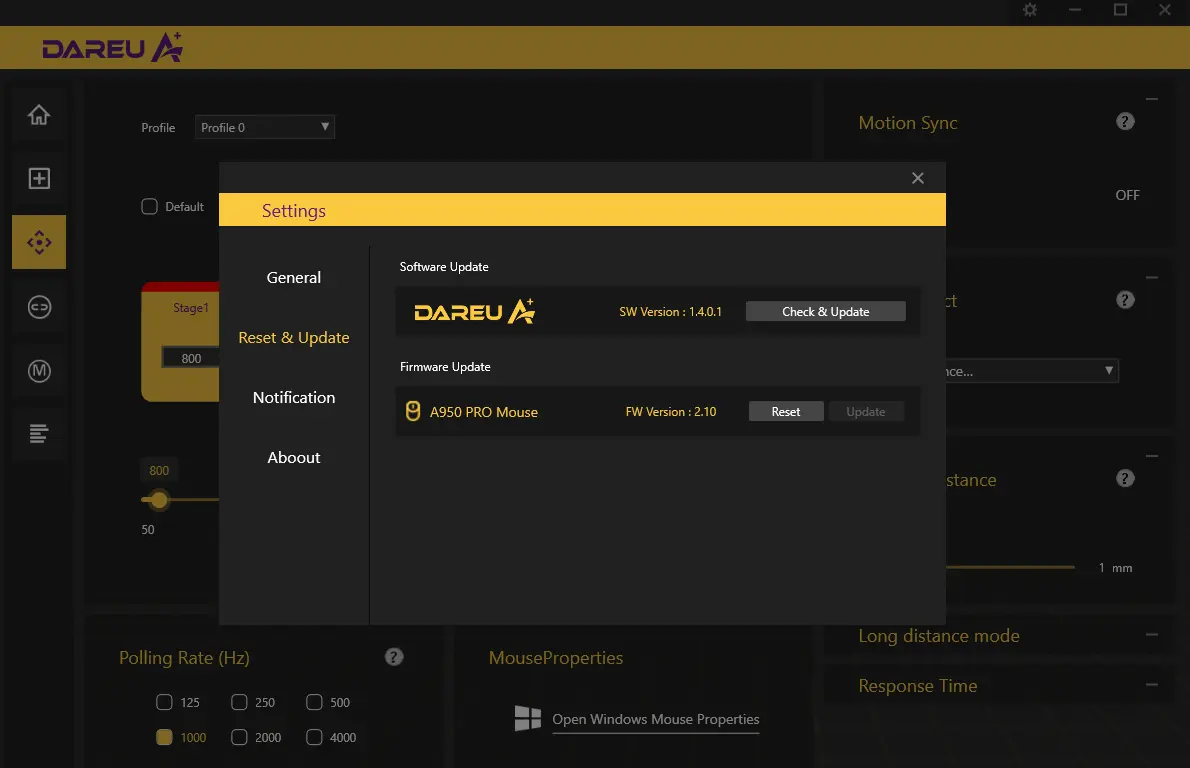The height and width of the screenshot is (768, 1190).
Task: Set polling rate to 500 Hz
Action: tap(314, 702)
